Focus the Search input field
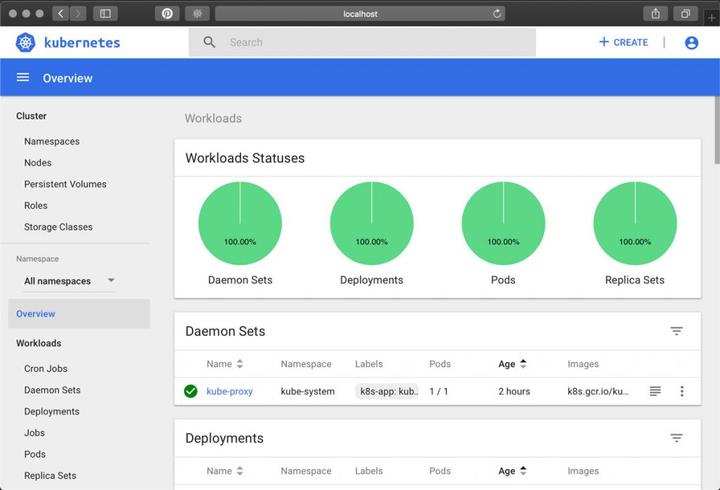 point(362,42)
